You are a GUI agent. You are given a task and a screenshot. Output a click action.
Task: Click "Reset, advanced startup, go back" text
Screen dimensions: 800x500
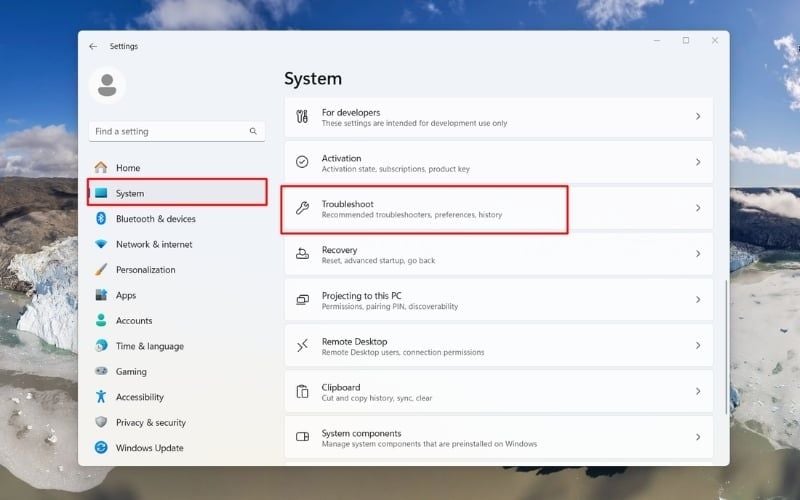378,261
